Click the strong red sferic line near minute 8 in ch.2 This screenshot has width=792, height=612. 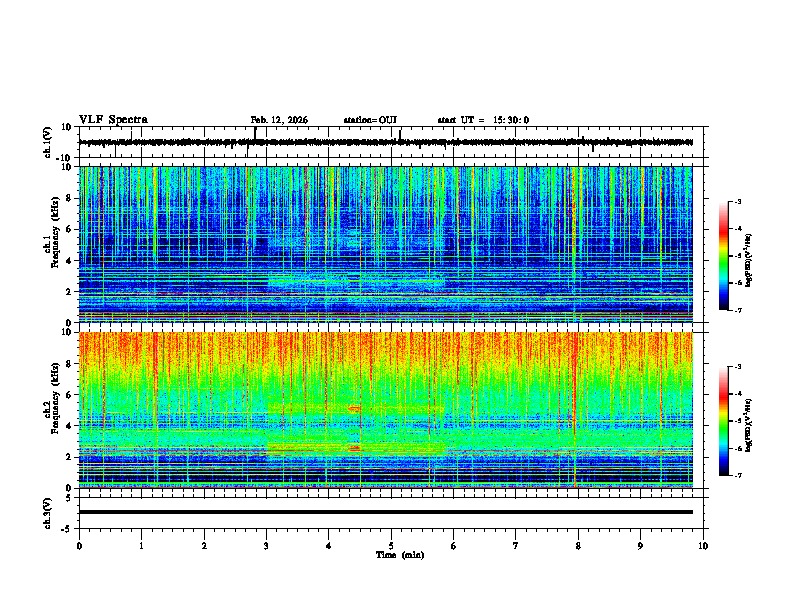point(575,410)
